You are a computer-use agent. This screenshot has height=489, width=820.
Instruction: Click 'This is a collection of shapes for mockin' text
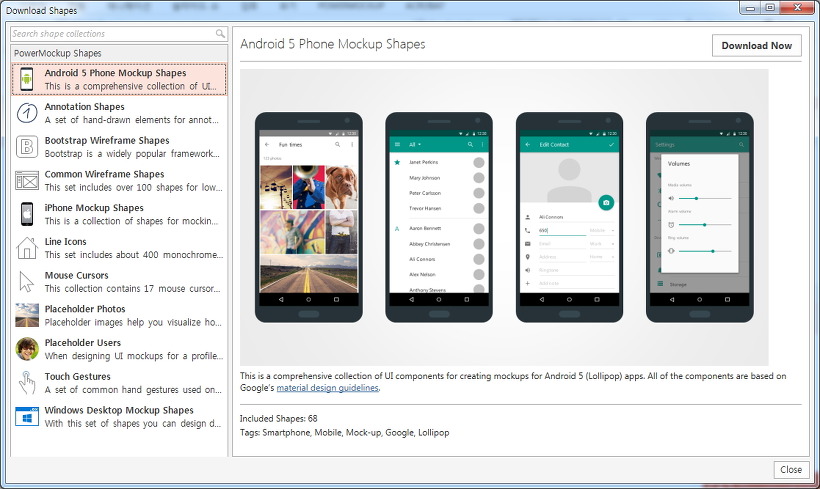(131, 221)
